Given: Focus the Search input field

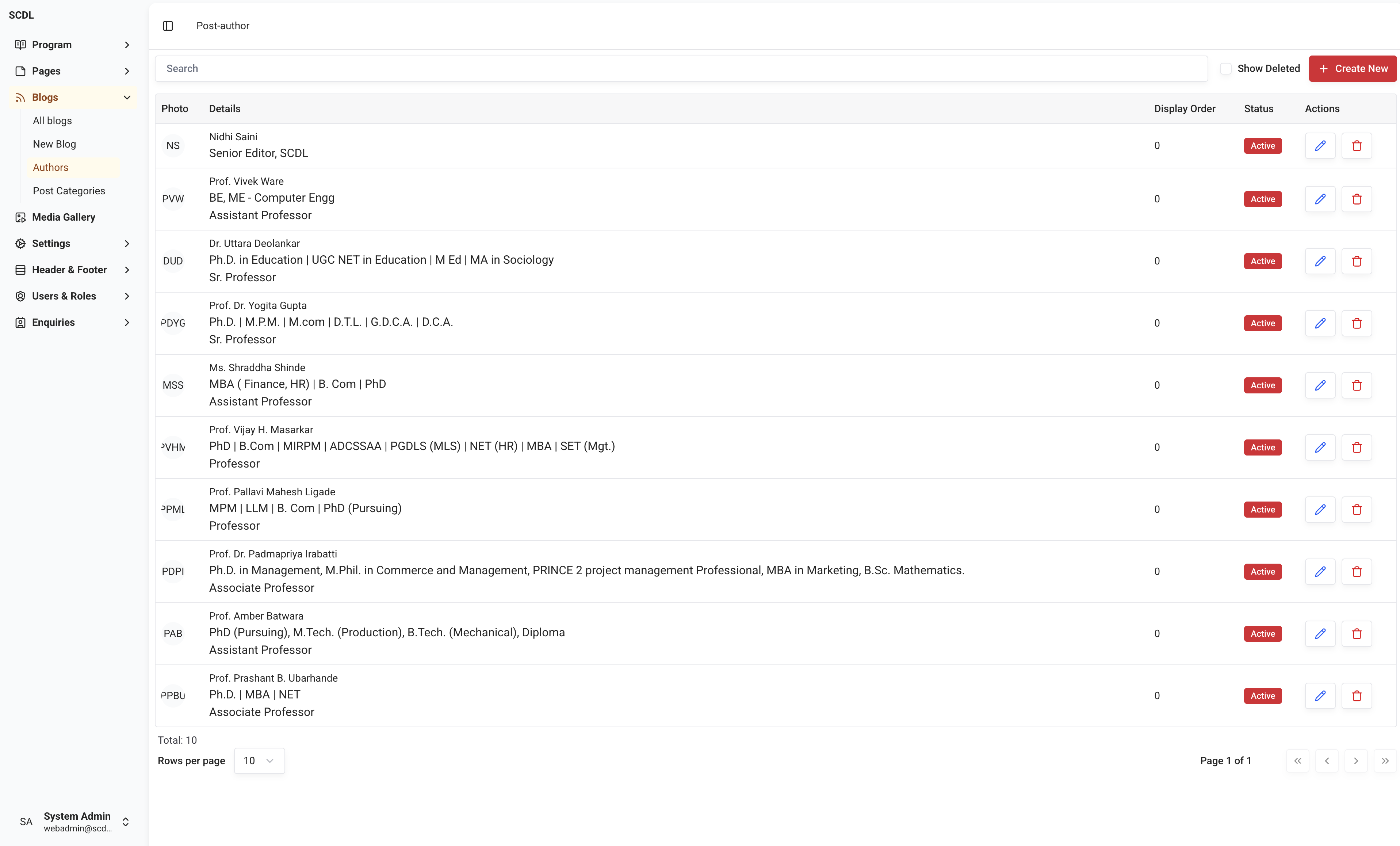Looking at the screenshot, I should (681, 68).
